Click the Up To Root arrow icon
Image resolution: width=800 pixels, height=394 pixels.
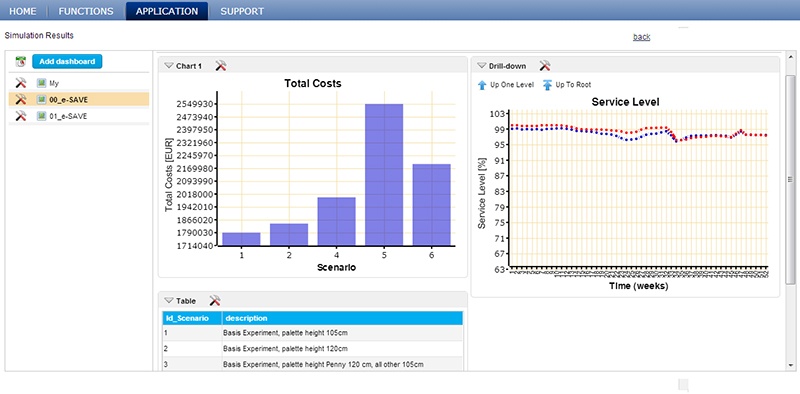(547, 85)
